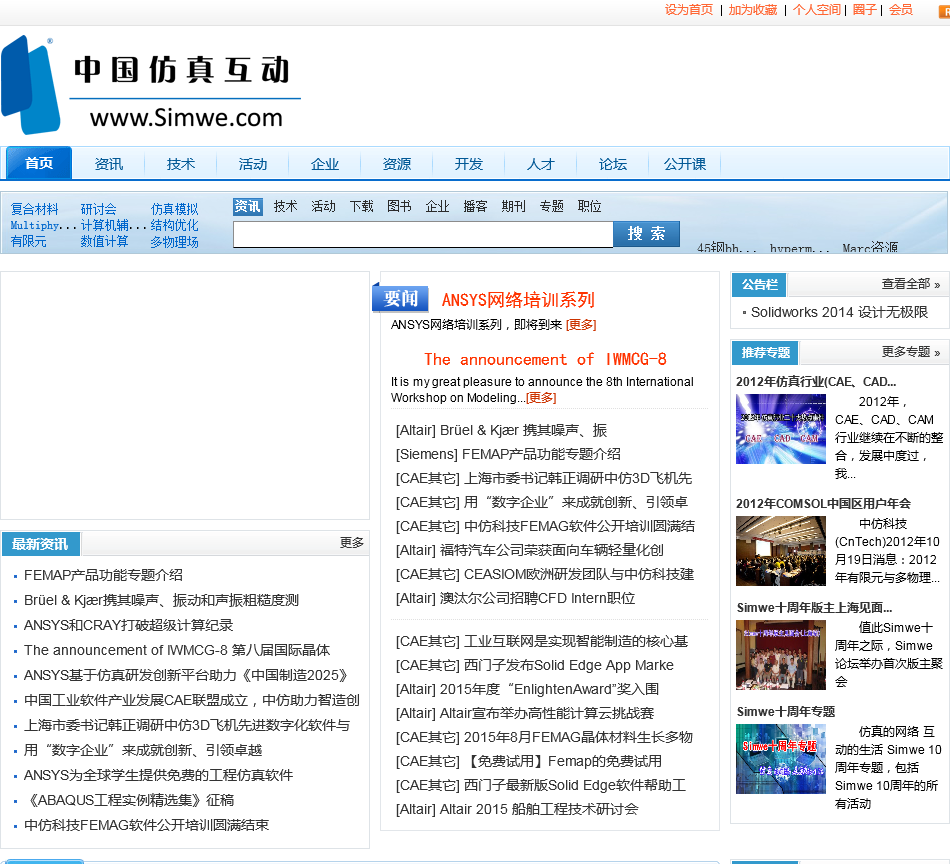This screenshot has height=864, width=950.
Task: Open ANSYS和CRAY打破超级计算纪录 news item
Action: click(128, 625)
